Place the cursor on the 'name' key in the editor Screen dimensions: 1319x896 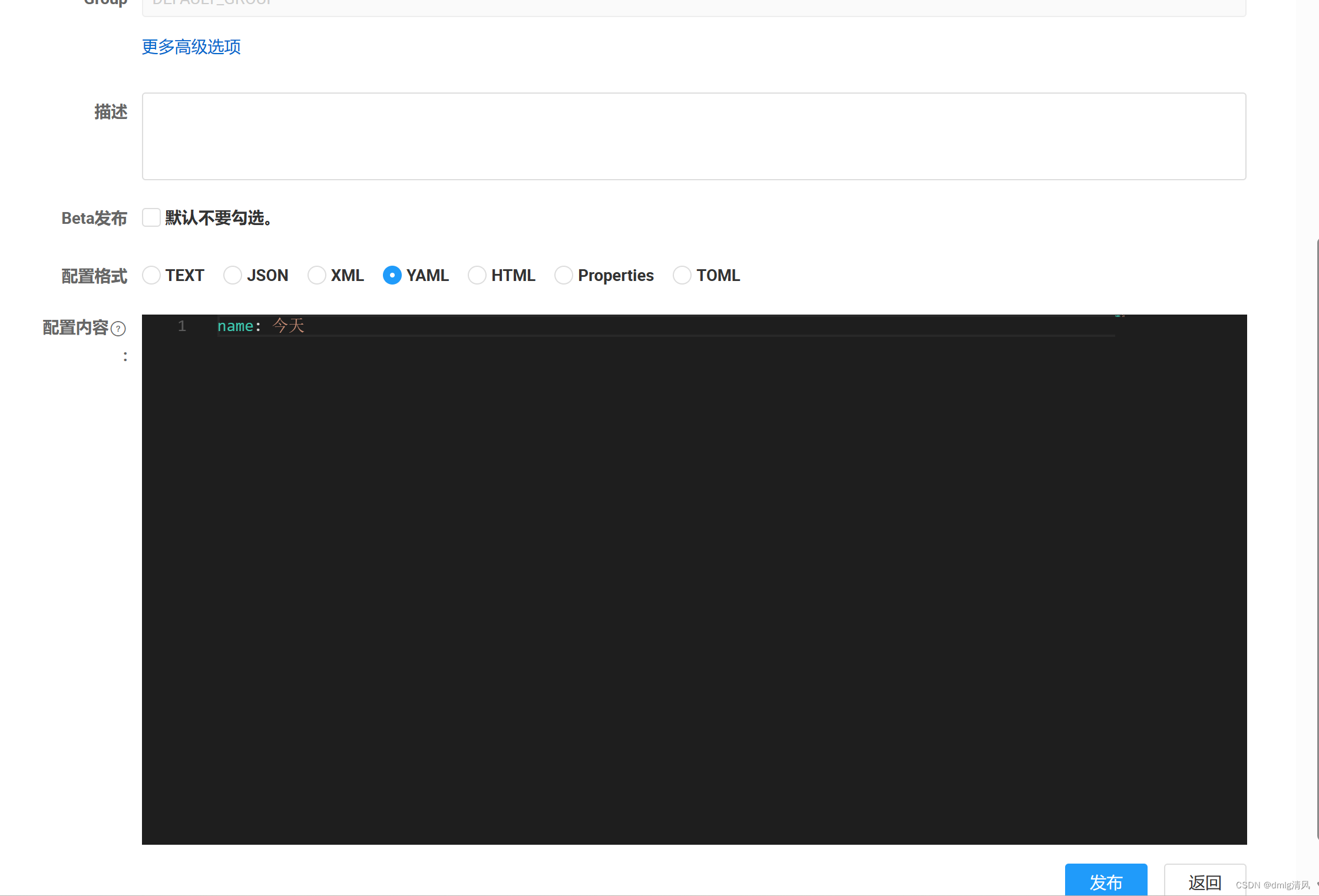[x=235, y=326]
